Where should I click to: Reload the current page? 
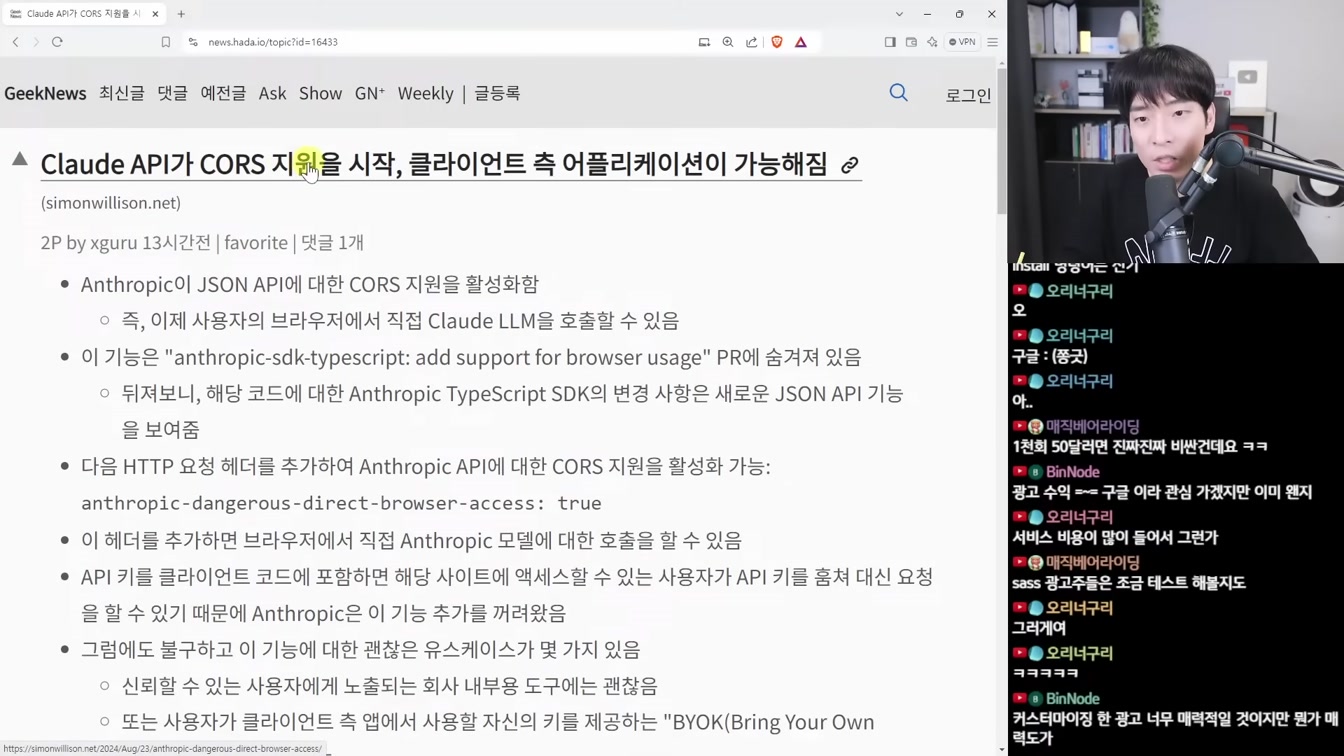(x=57, y=42)
